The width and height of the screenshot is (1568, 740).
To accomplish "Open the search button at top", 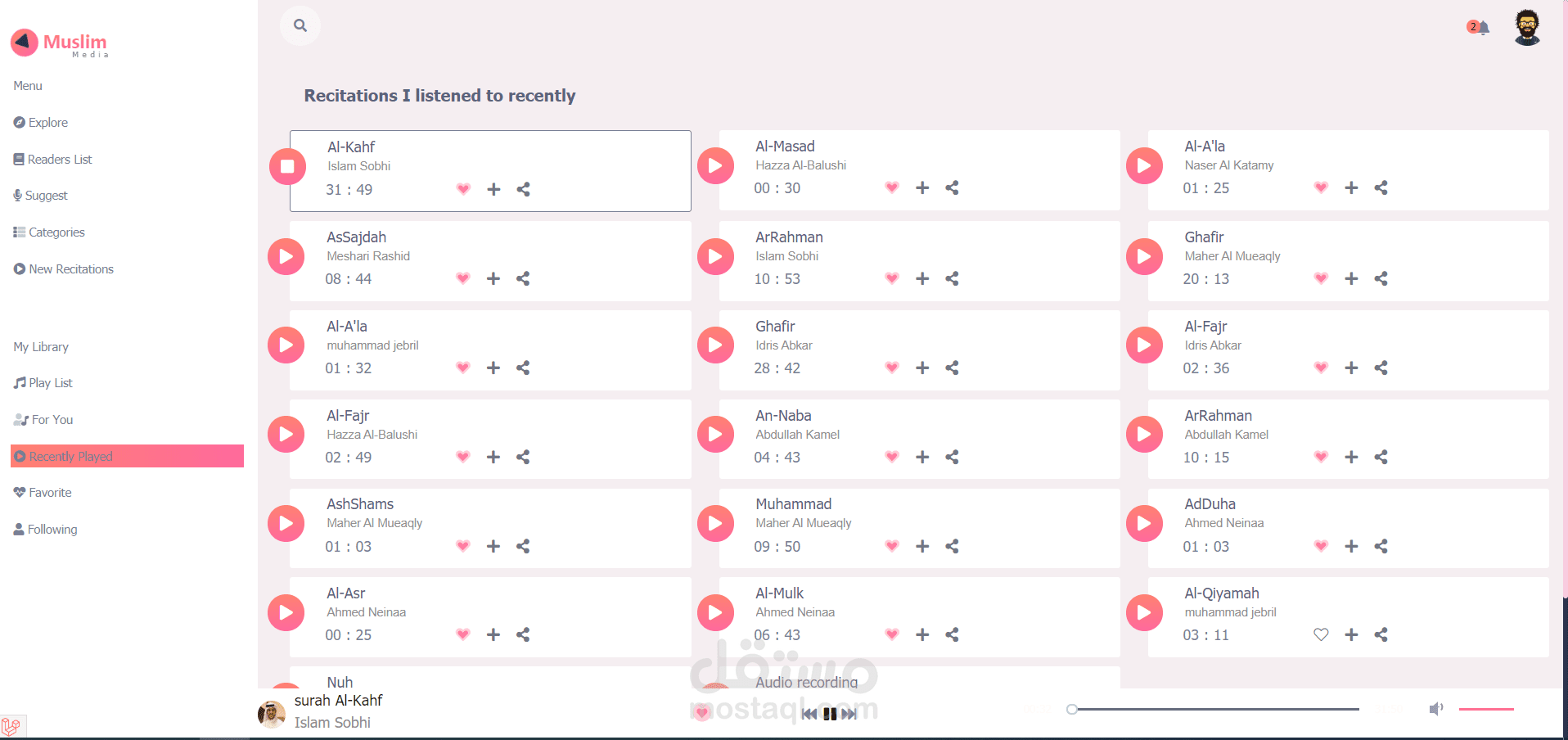I will point(300,25).
